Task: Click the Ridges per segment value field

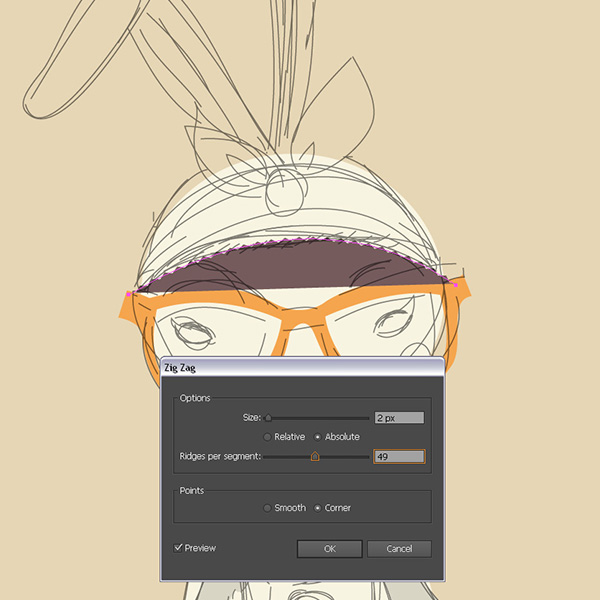Action: click(x=399, y=457)
